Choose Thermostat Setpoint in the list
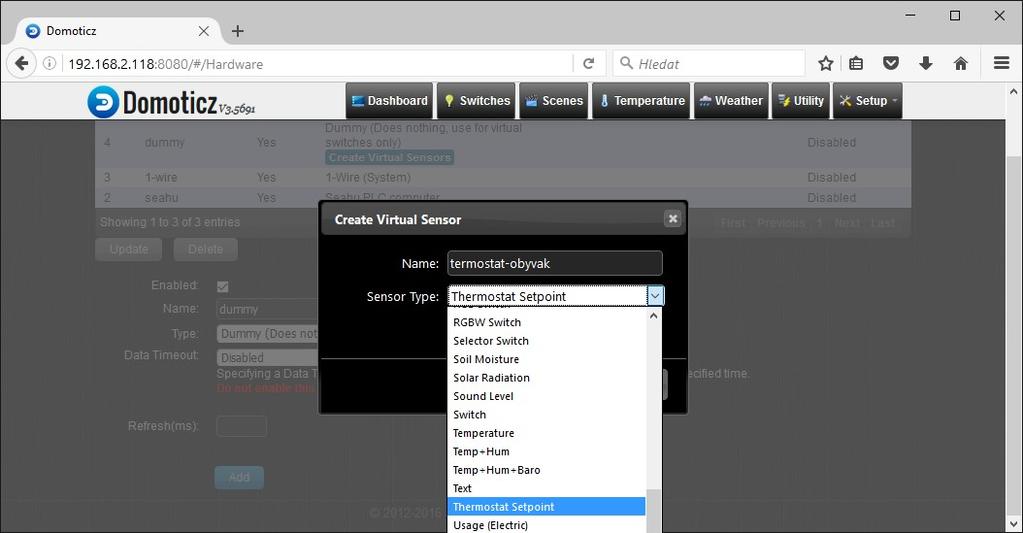The width and height of the screenshot is (1023, 533). [546, 507]
